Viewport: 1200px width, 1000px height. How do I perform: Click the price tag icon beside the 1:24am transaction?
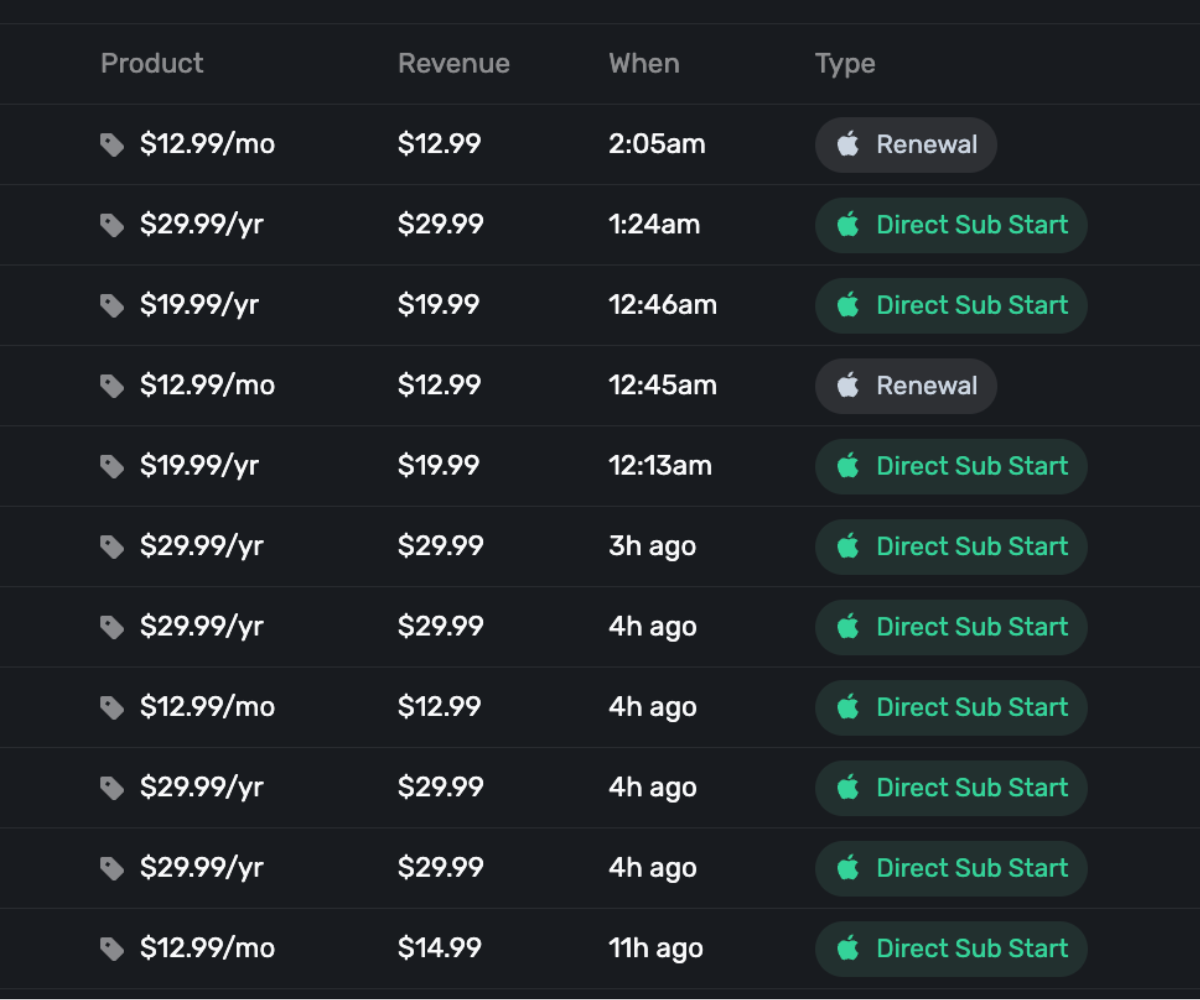point(112,225)
